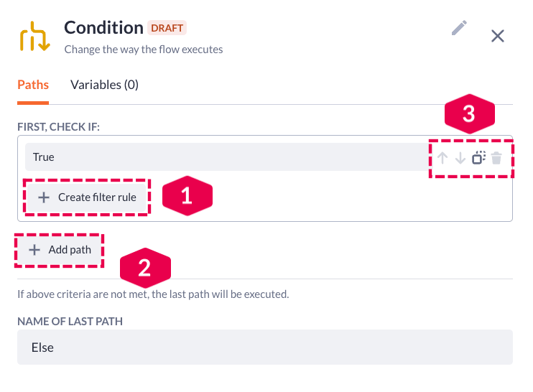Open the Variables (0) tab
533x392 pixels.
104,85
